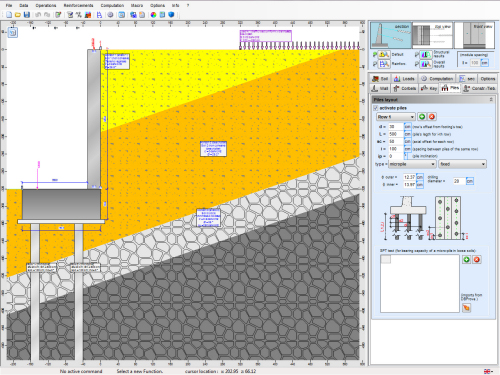Toggle the activate piles checkbox
The image size is (500, 375).
click(376, 108)
